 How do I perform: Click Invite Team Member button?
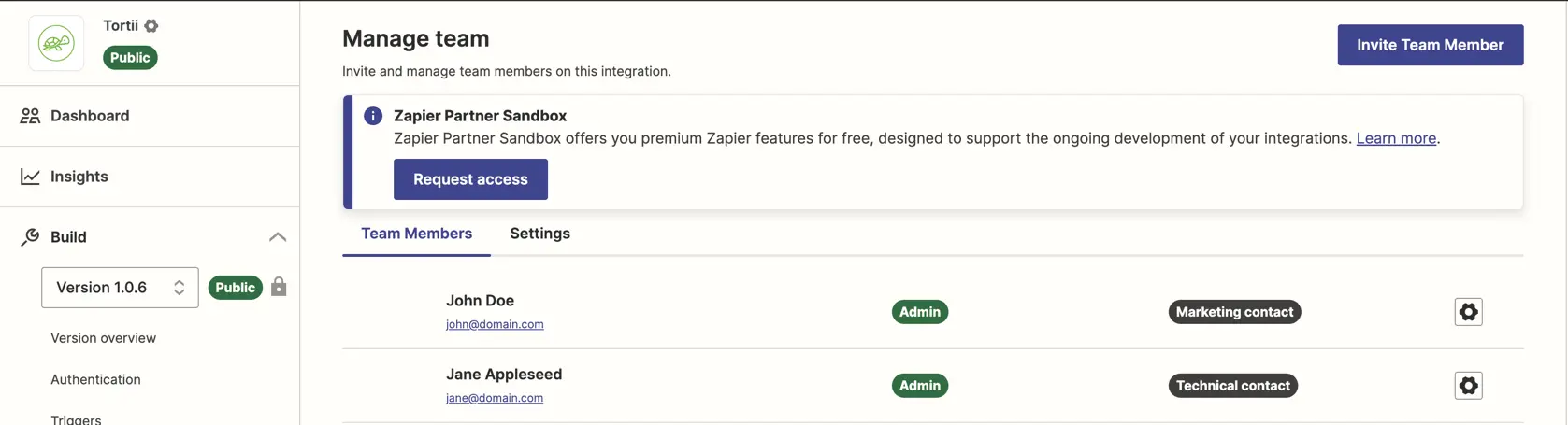pos(1430,45)
